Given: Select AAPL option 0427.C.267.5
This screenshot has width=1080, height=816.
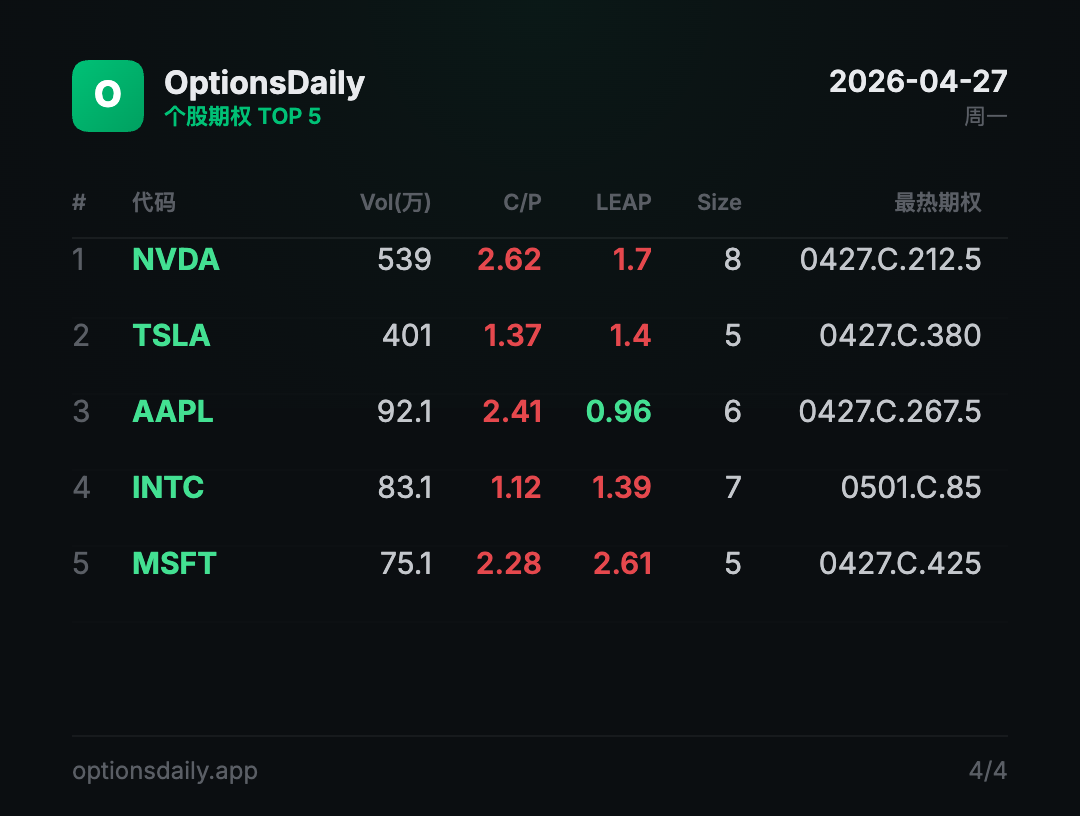Looking at the screenshot, I should (890, 412).
